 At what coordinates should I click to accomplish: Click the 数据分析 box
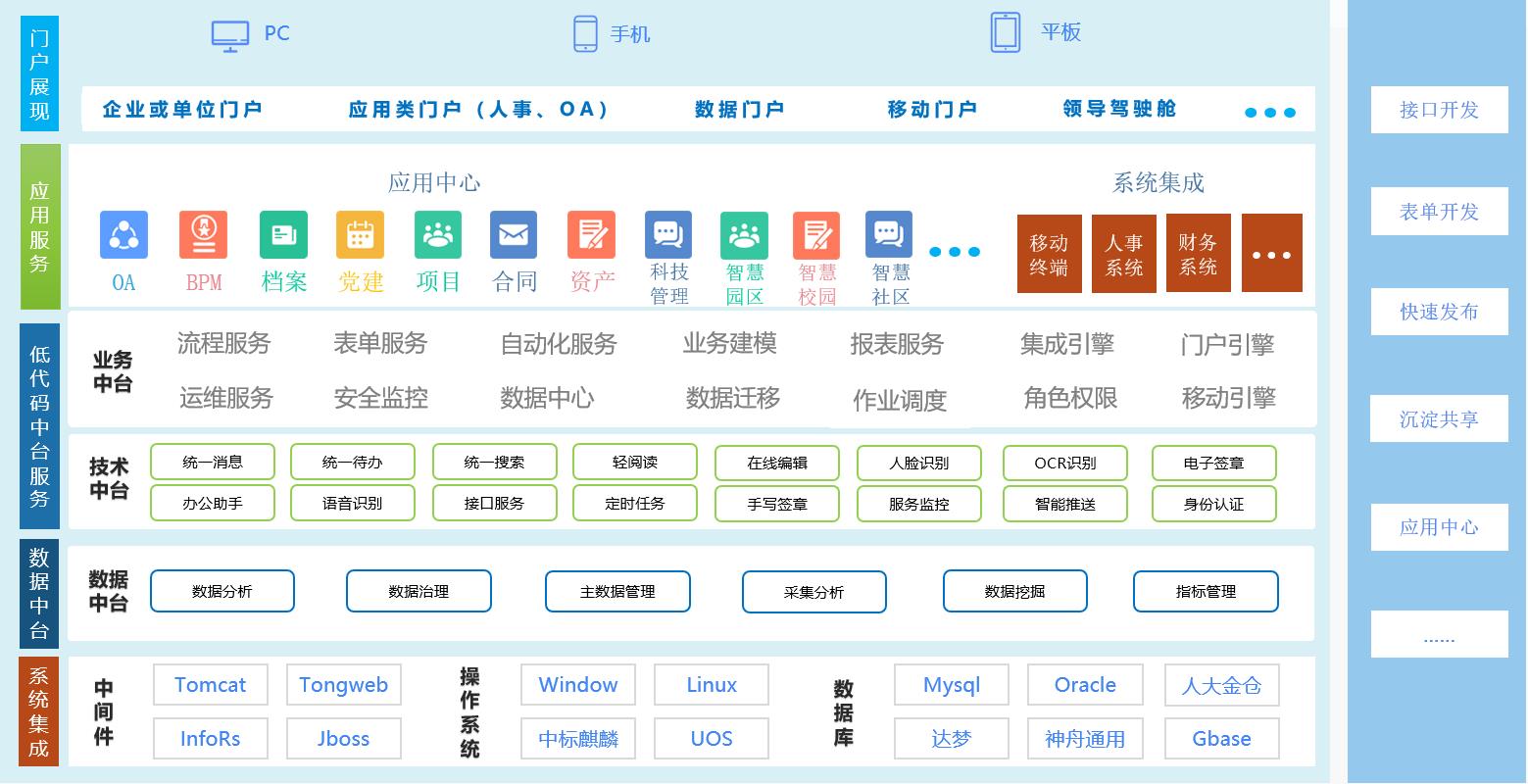click(222, 591)
